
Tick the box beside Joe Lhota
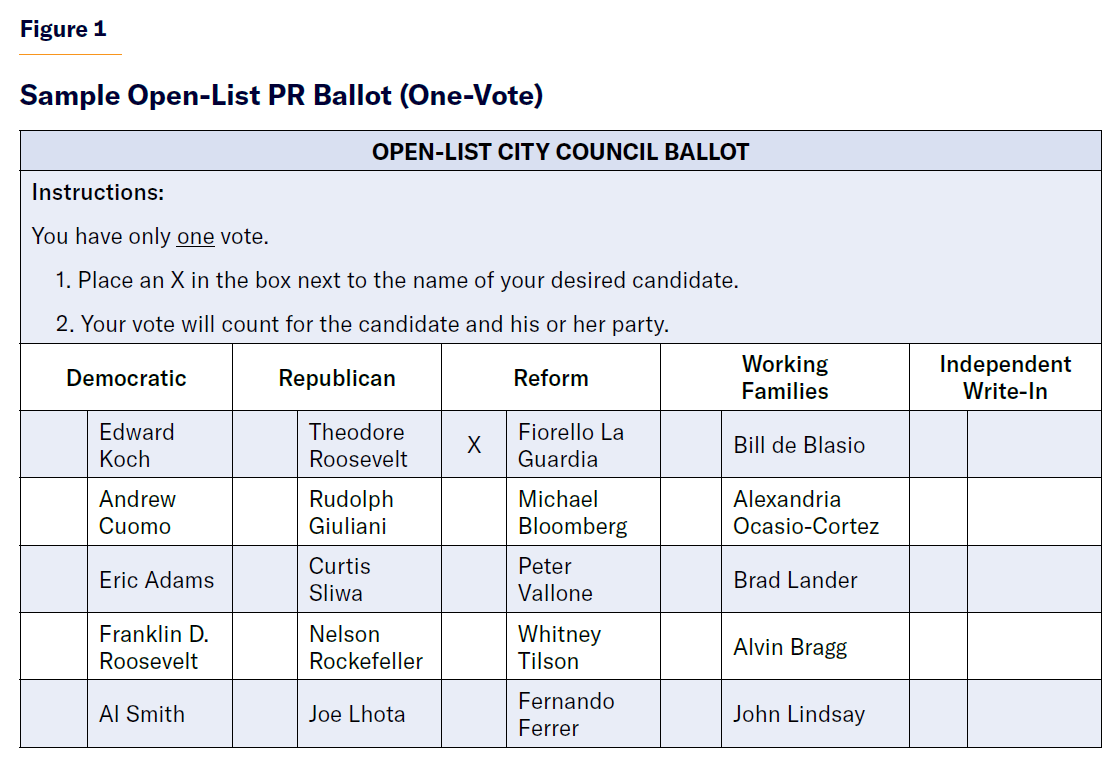265,714
